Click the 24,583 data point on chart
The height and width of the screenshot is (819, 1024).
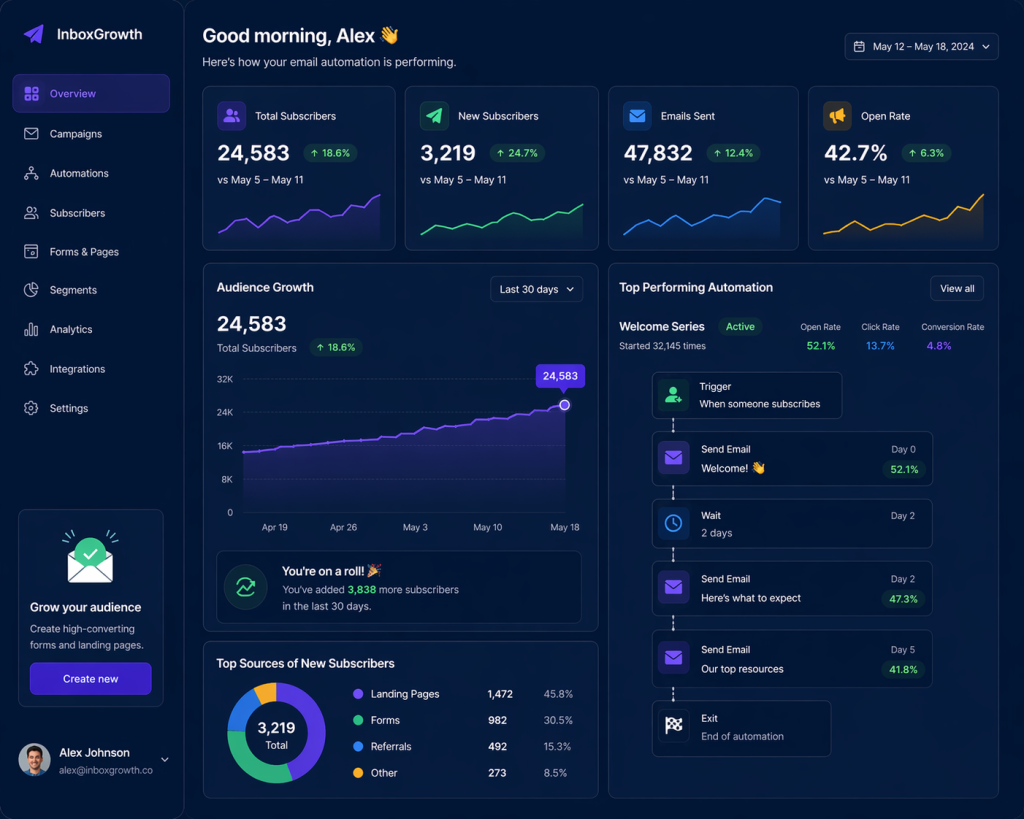point(564,405)
